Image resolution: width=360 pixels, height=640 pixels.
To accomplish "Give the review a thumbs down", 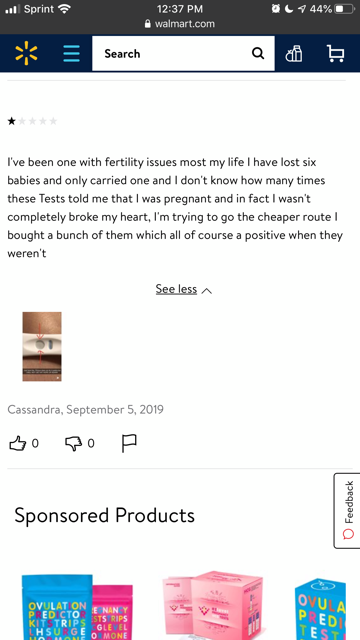I will [73, 444].
